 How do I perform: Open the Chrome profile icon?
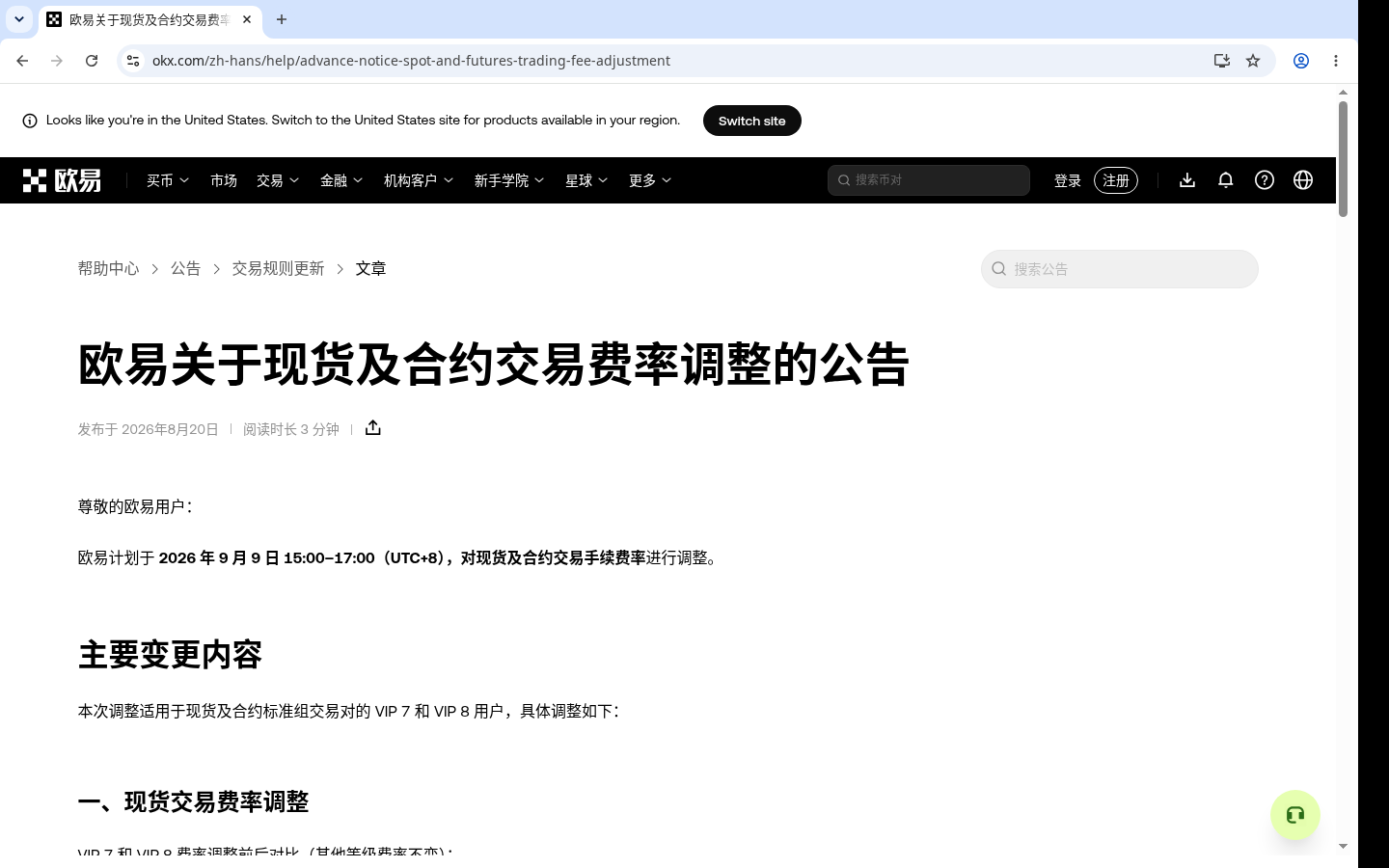(1301, 61)
